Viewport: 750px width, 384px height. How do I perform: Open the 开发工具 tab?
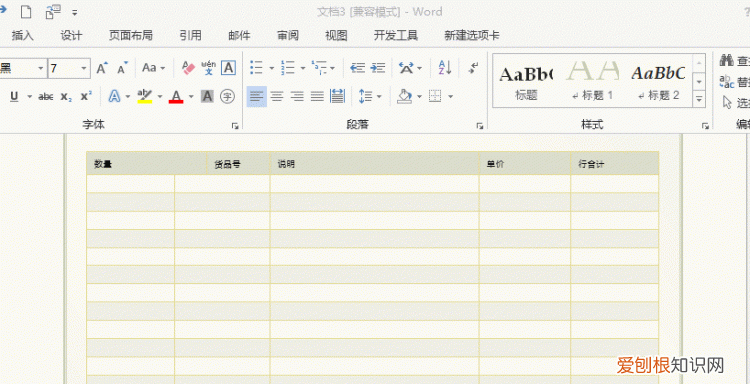coord(396,35)
